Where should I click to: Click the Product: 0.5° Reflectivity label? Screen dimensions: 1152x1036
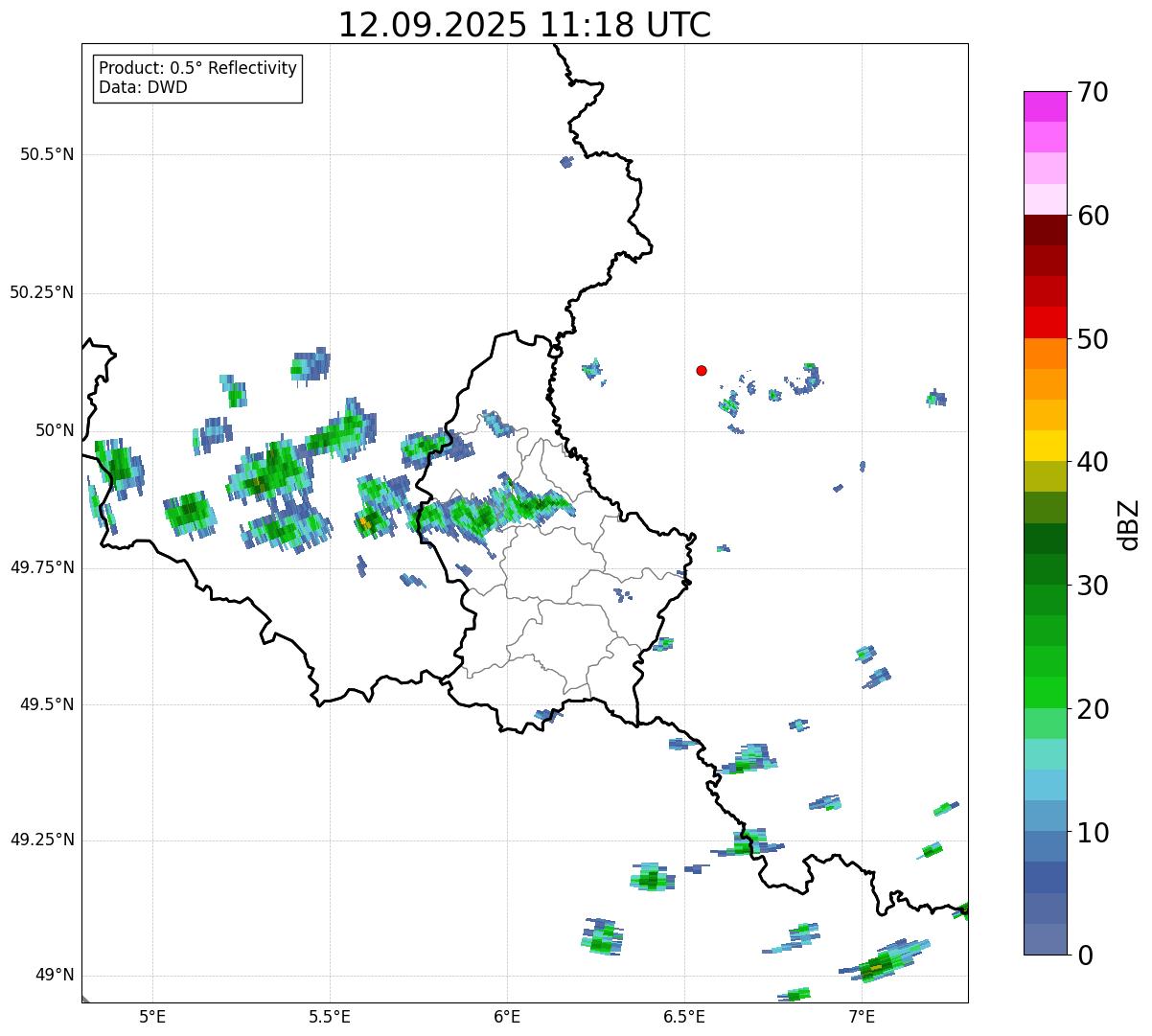pyautogui.click(x=197, y=69)
